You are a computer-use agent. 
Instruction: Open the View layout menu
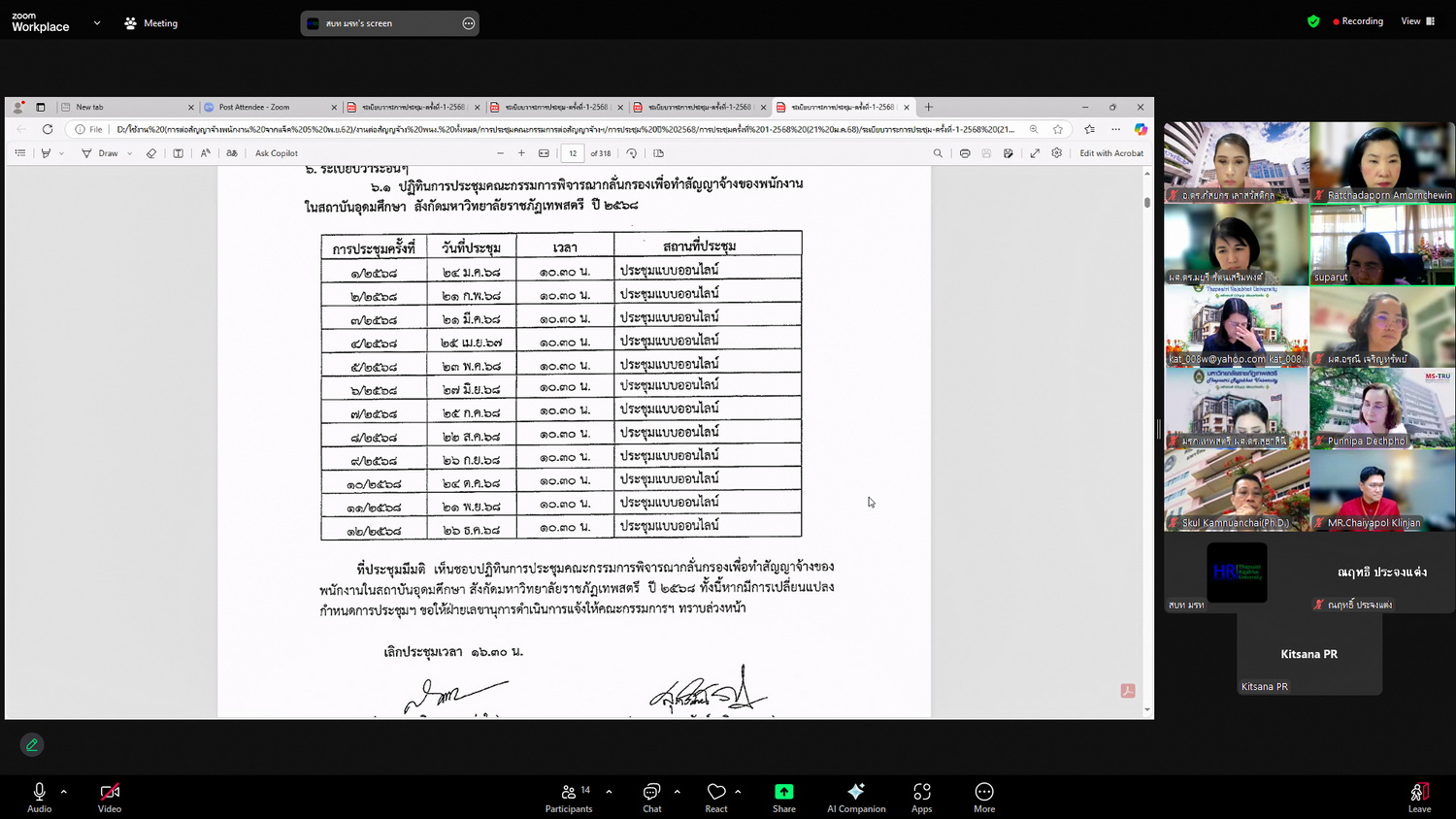click(1418, 21)
